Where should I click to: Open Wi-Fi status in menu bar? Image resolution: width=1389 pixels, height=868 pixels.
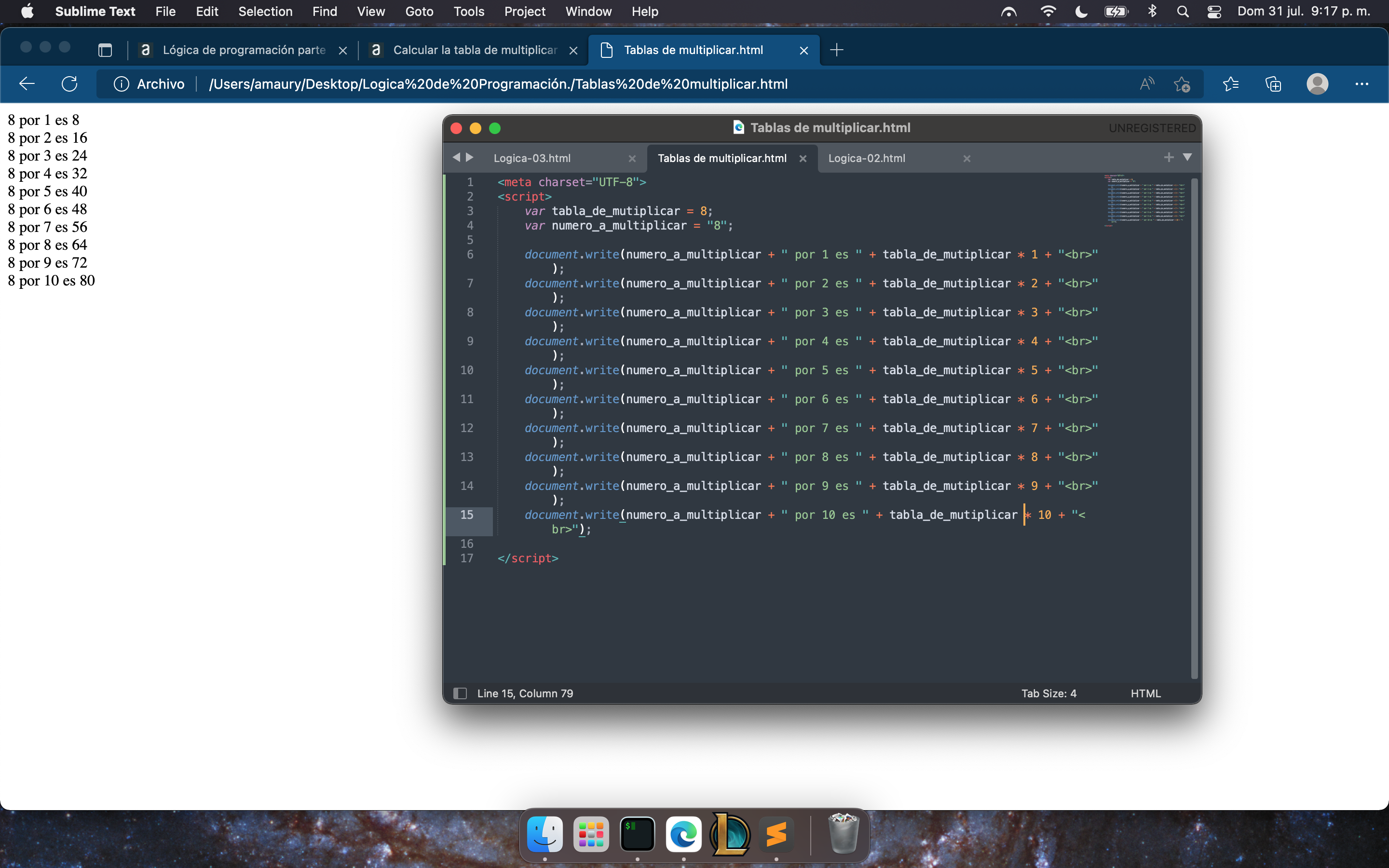[x=1048, y=12]
